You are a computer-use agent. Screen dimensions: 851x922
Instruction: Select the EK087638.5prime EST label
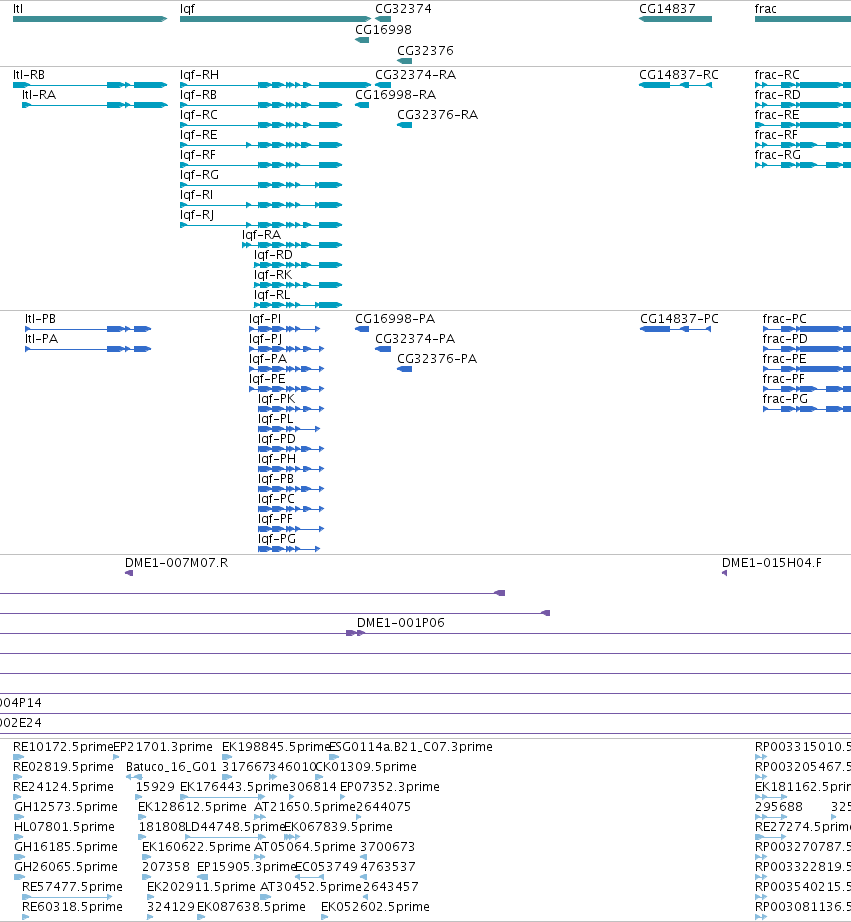click(251, 907)
